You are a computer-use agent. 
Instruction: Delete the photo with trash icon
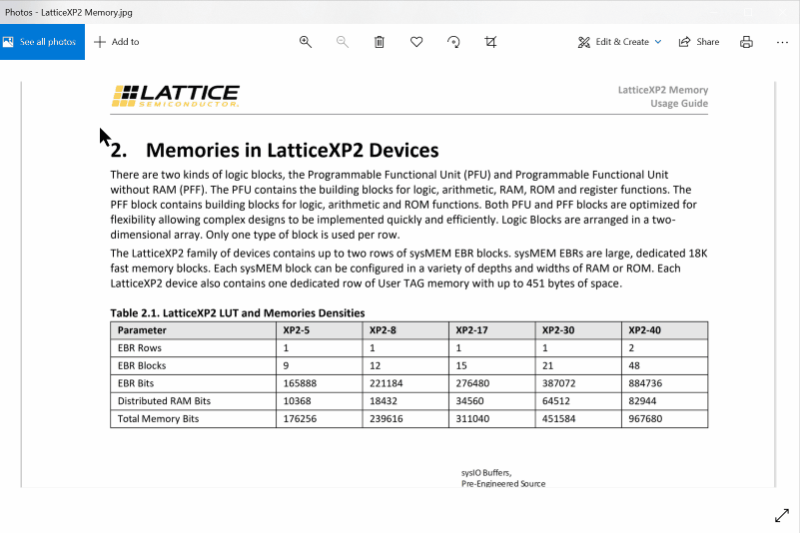tap(379, 42)
